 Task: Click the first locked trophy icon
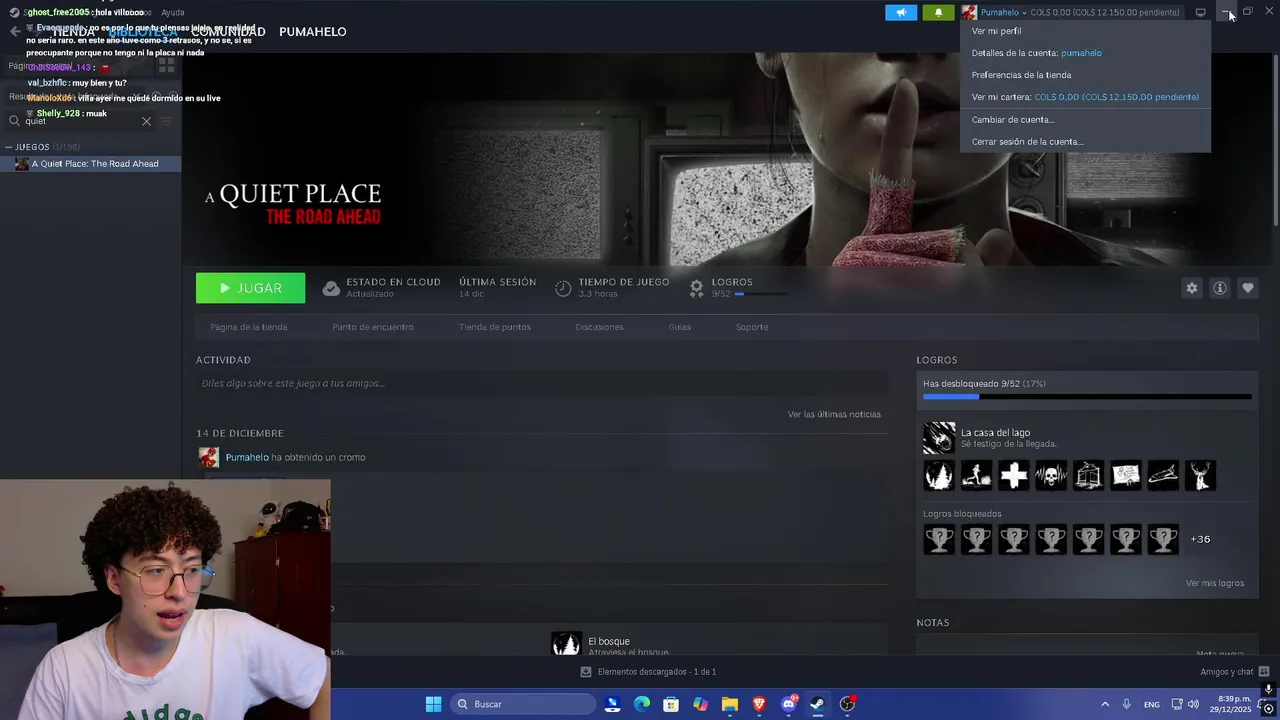click(939, 540)
